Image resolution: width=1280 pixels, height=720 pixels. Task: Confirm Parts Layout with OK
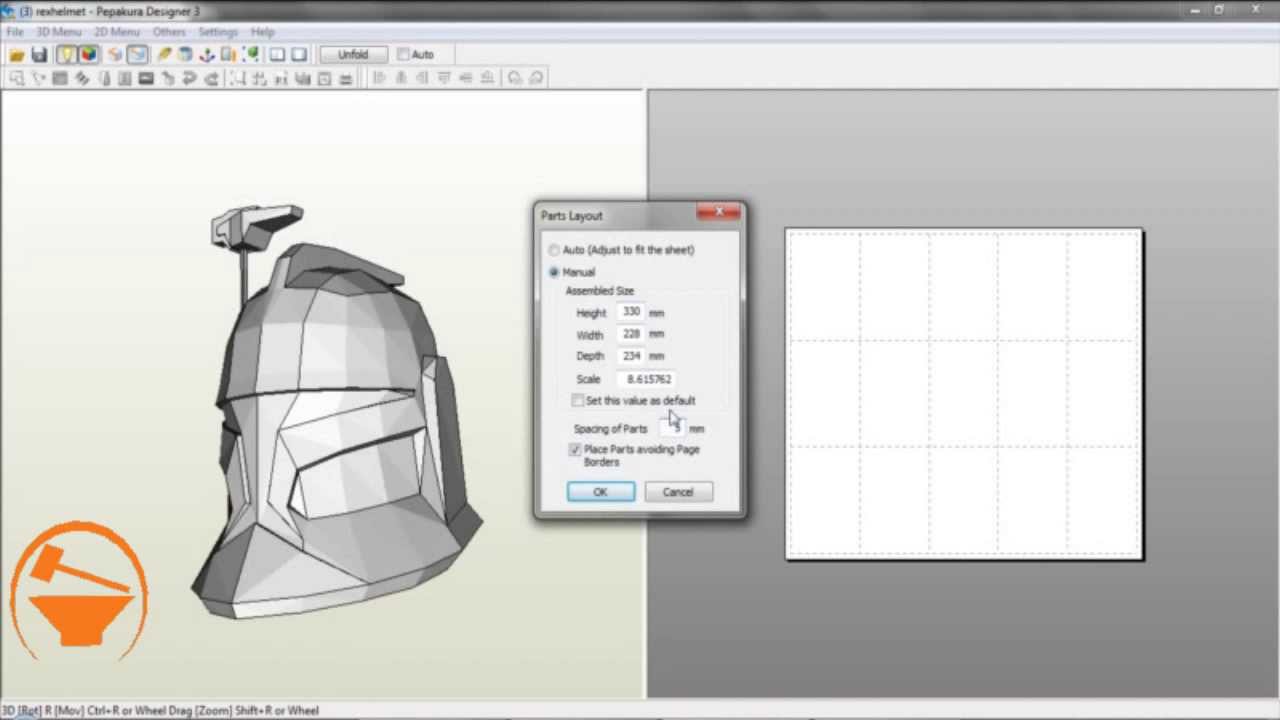(x=600, y=492)
